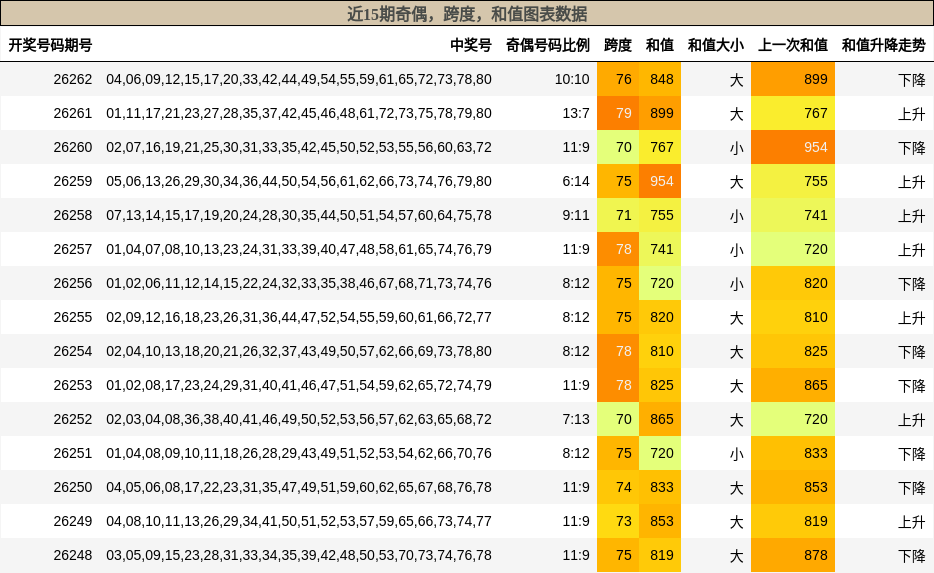Click the 开奖号码期号 column header

pyautogui.click(x=50, y=45)
